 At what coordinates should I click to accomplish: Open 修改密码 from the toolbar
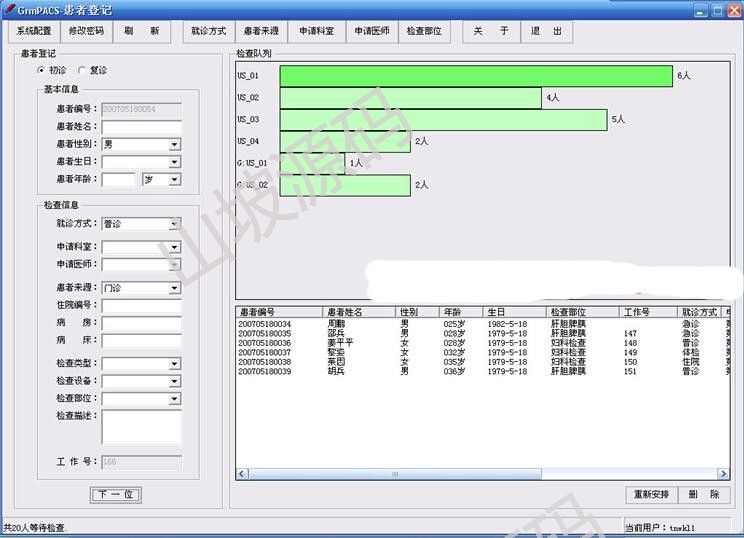[86, 31]
